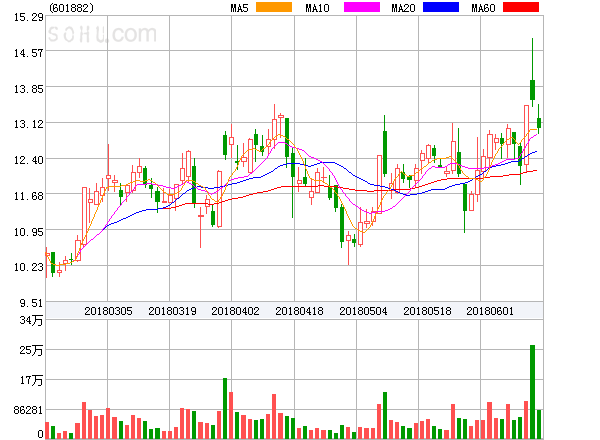
Task: Select the MA20 legend label
Action: (403, 8)
